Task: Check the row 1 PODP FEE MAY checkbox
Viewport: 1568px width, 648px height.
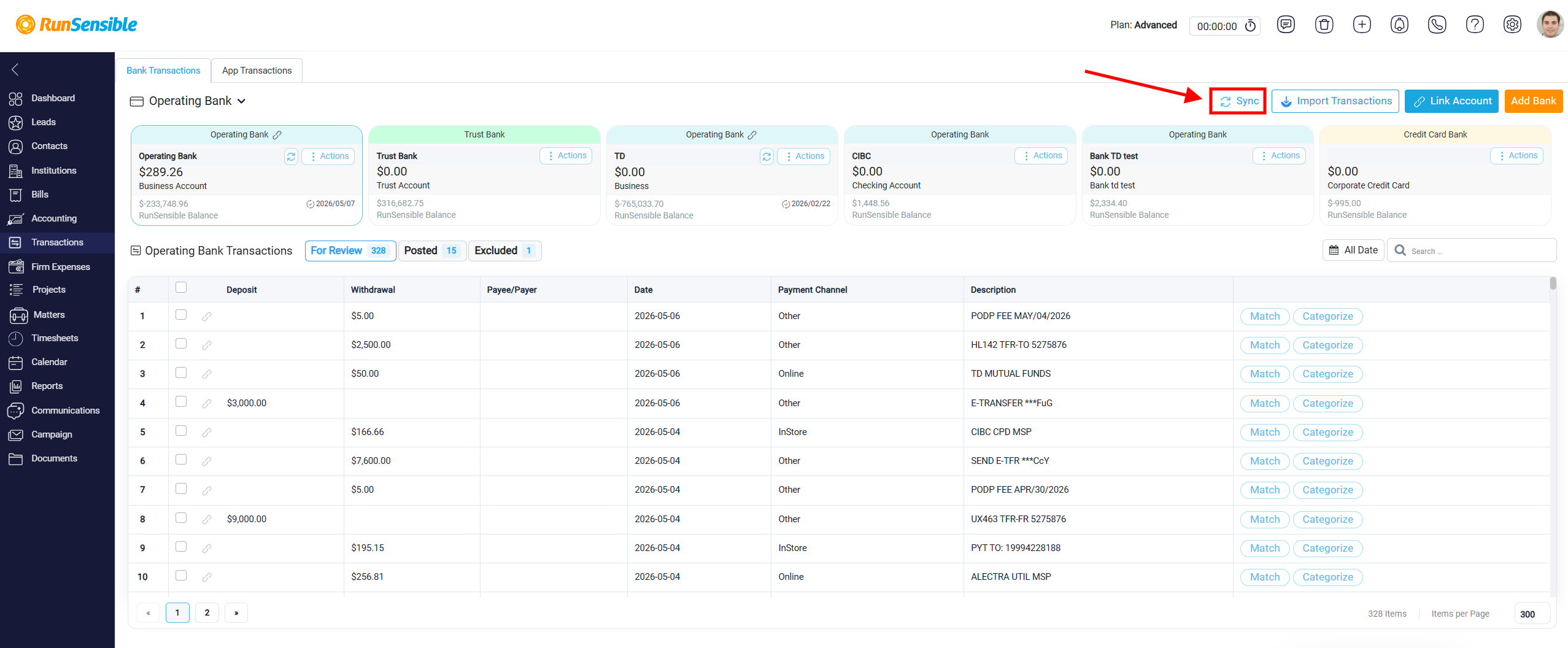Action: click(x=181, y=315)
